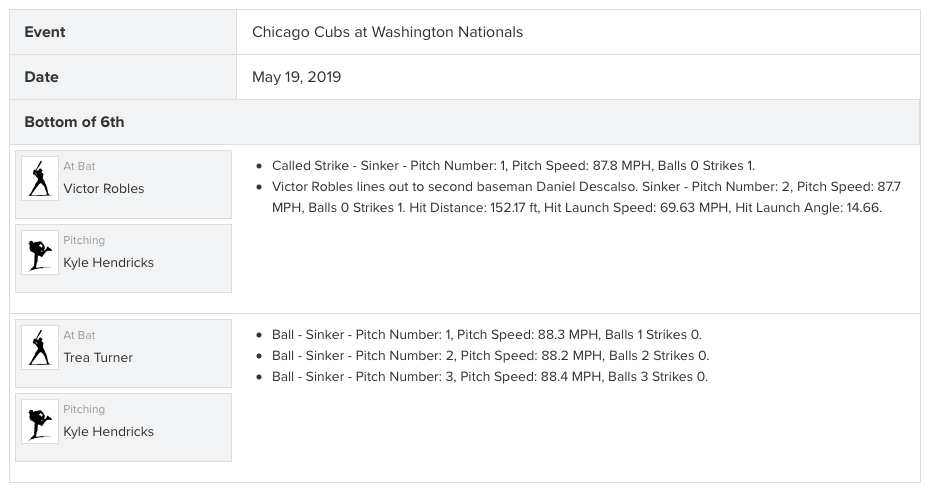Select Chicago Cubs at Washington Nationals text
The image size is (944, 503).
(x=387, y=32)
